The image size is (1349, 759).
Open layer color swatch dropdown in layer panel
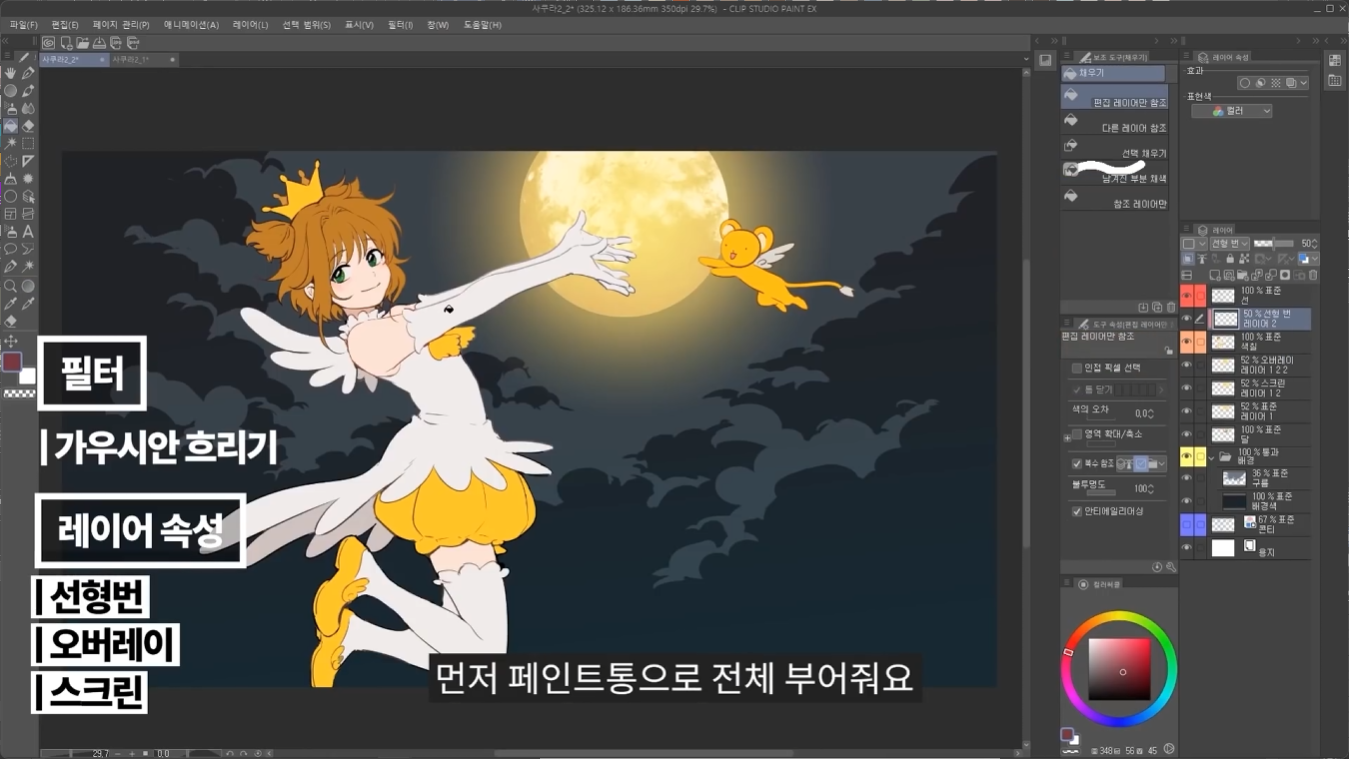[x=1309, y=259]
